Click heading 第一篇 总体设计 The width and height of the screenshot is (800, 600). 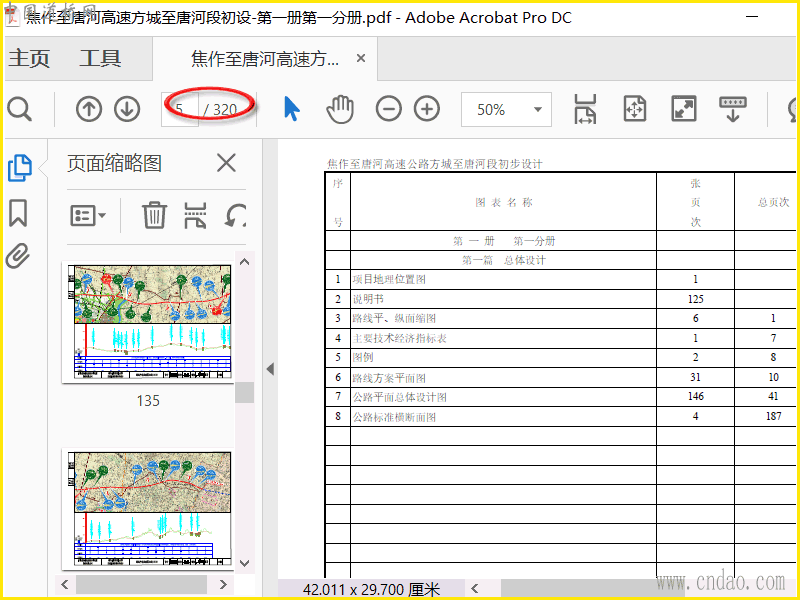[504, 260]
